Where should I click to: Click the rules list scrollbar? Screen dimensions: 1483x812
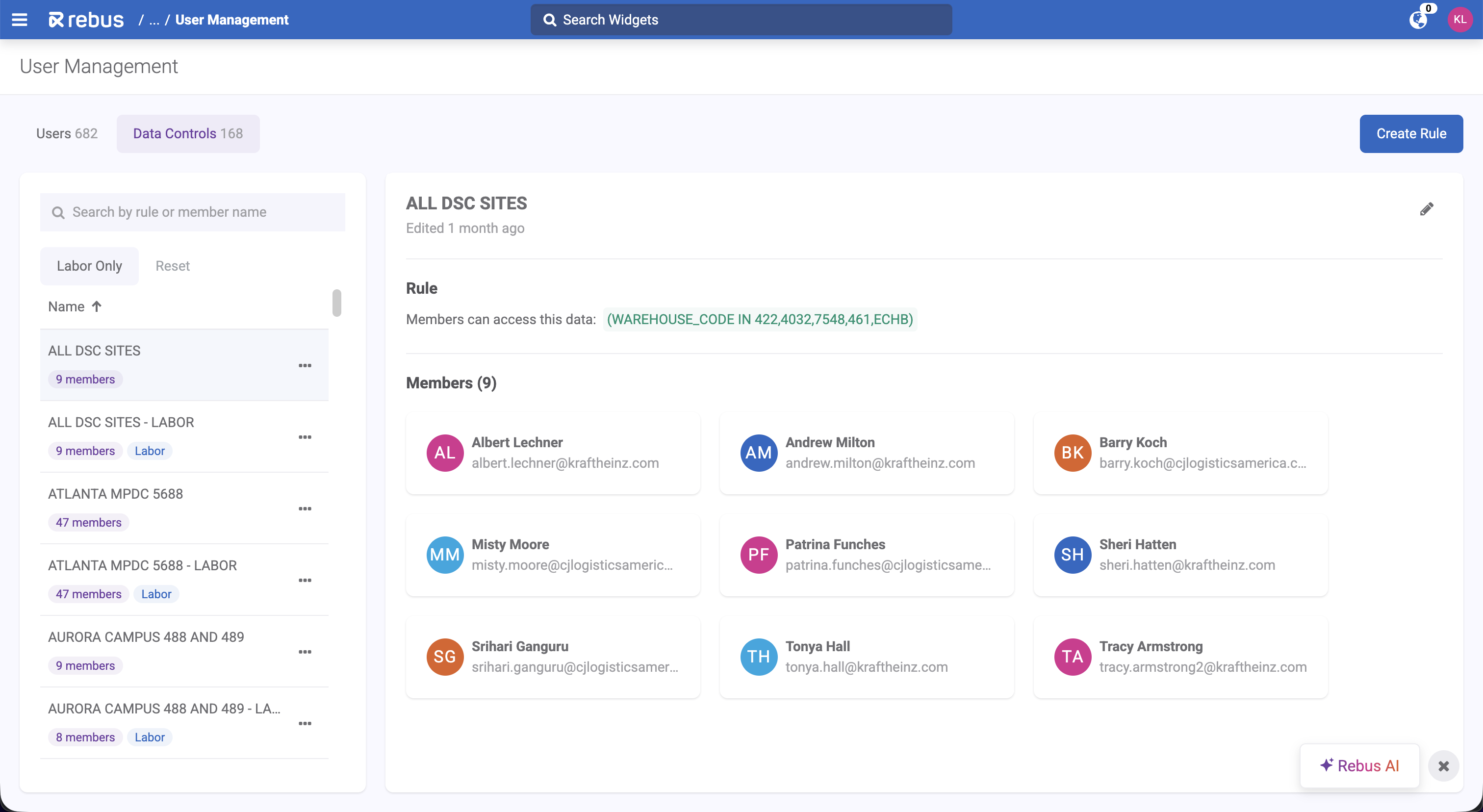(337, 303)
